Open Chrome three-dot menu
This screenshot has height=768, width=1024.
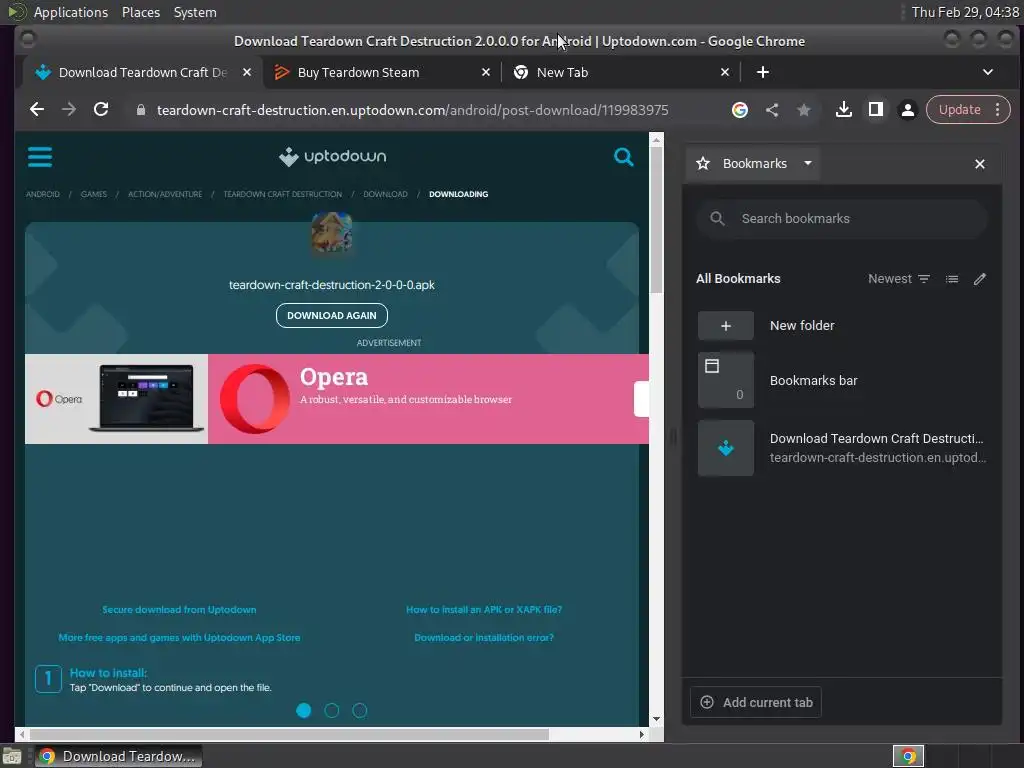[997, 110]
